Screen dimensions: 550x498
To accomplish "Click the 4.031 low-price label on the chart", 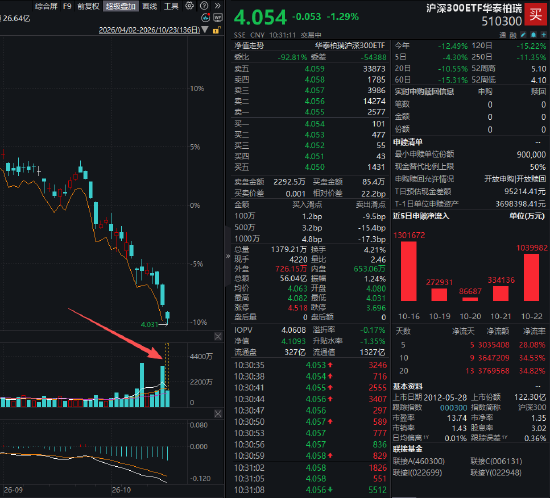I will coord(149,325).
